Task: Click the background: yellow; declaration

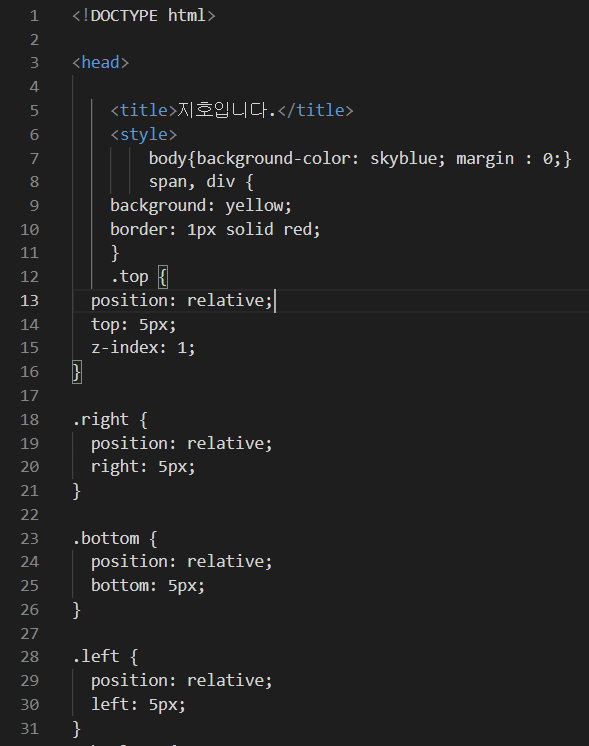Action: click(201, 206)
